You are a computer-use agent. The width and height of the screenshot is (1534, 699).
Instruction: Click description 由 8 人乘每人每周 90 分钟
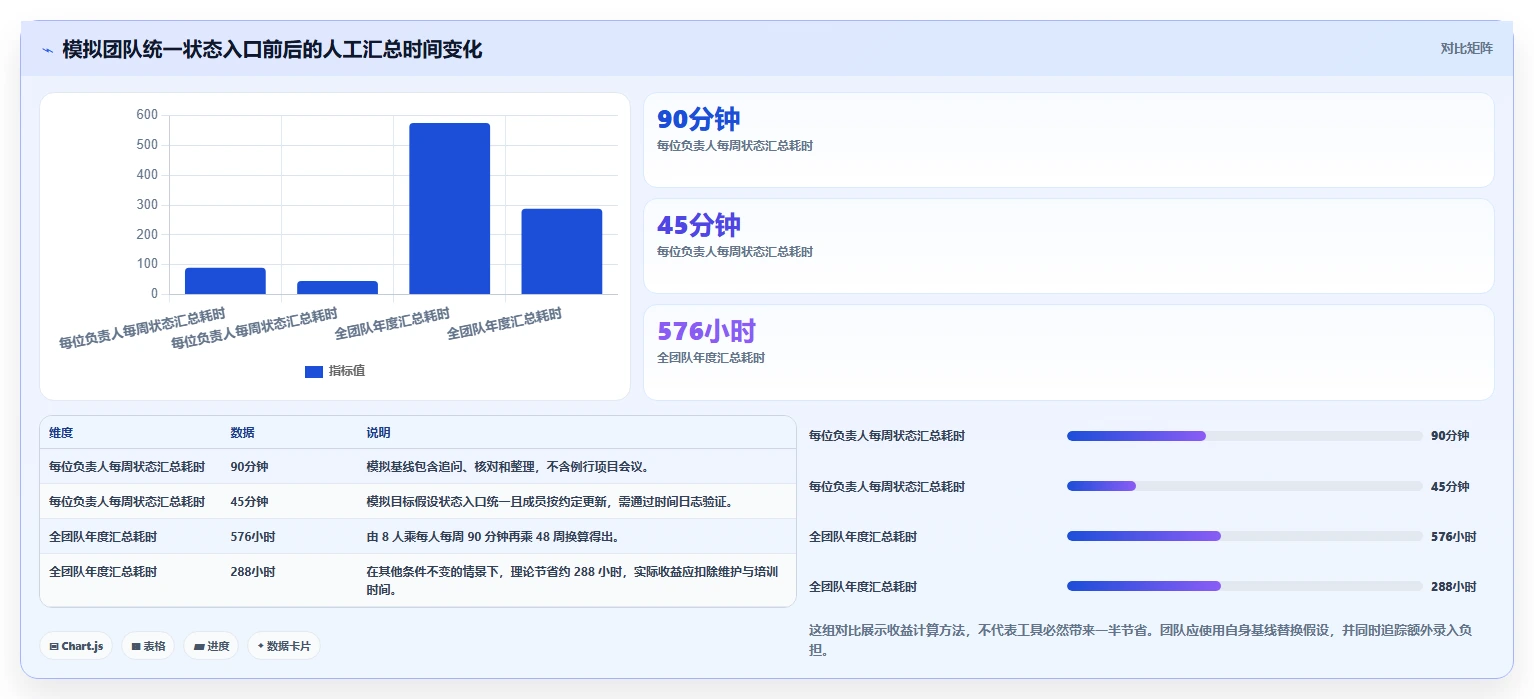pyautogui.click(x=493, y=536)
